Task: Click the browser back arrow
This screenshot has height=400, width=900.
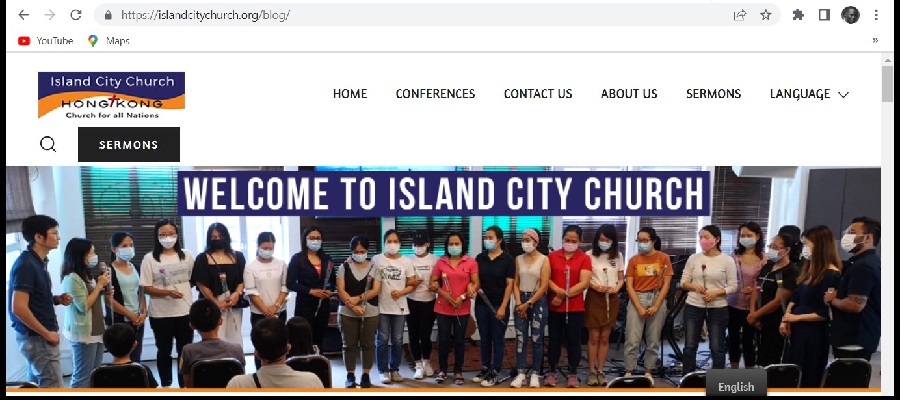Action: coord(24,15)
